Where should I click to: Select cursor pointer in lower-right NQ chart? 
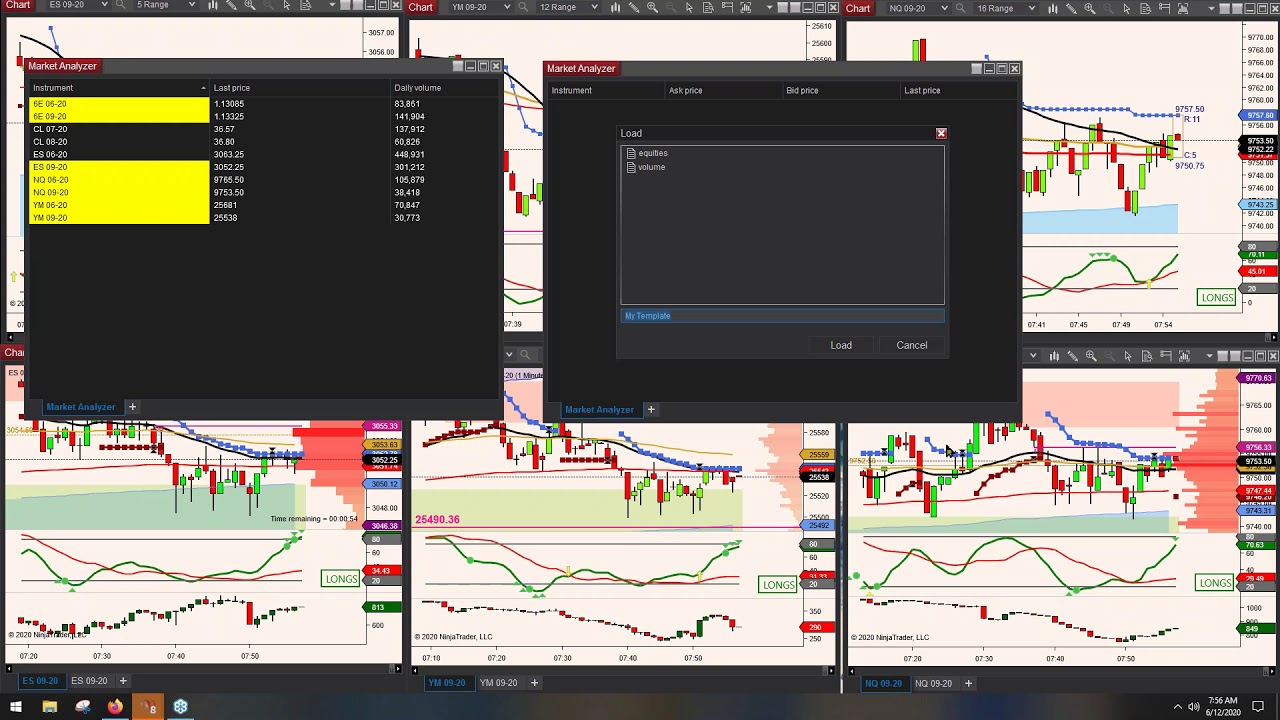(x=1128, y=356)
